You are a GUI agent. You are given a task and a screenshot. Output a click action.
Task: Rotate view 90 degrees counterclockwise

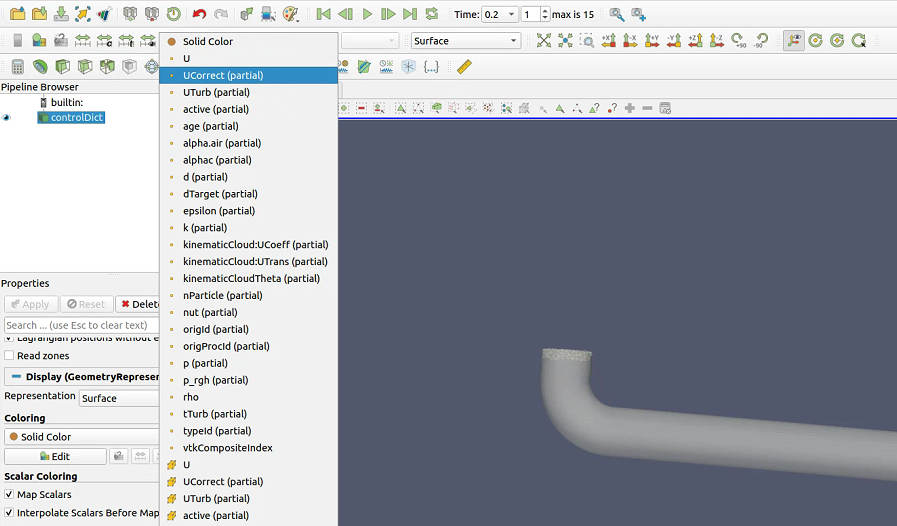pyautogui.click(x=761, y=40)
